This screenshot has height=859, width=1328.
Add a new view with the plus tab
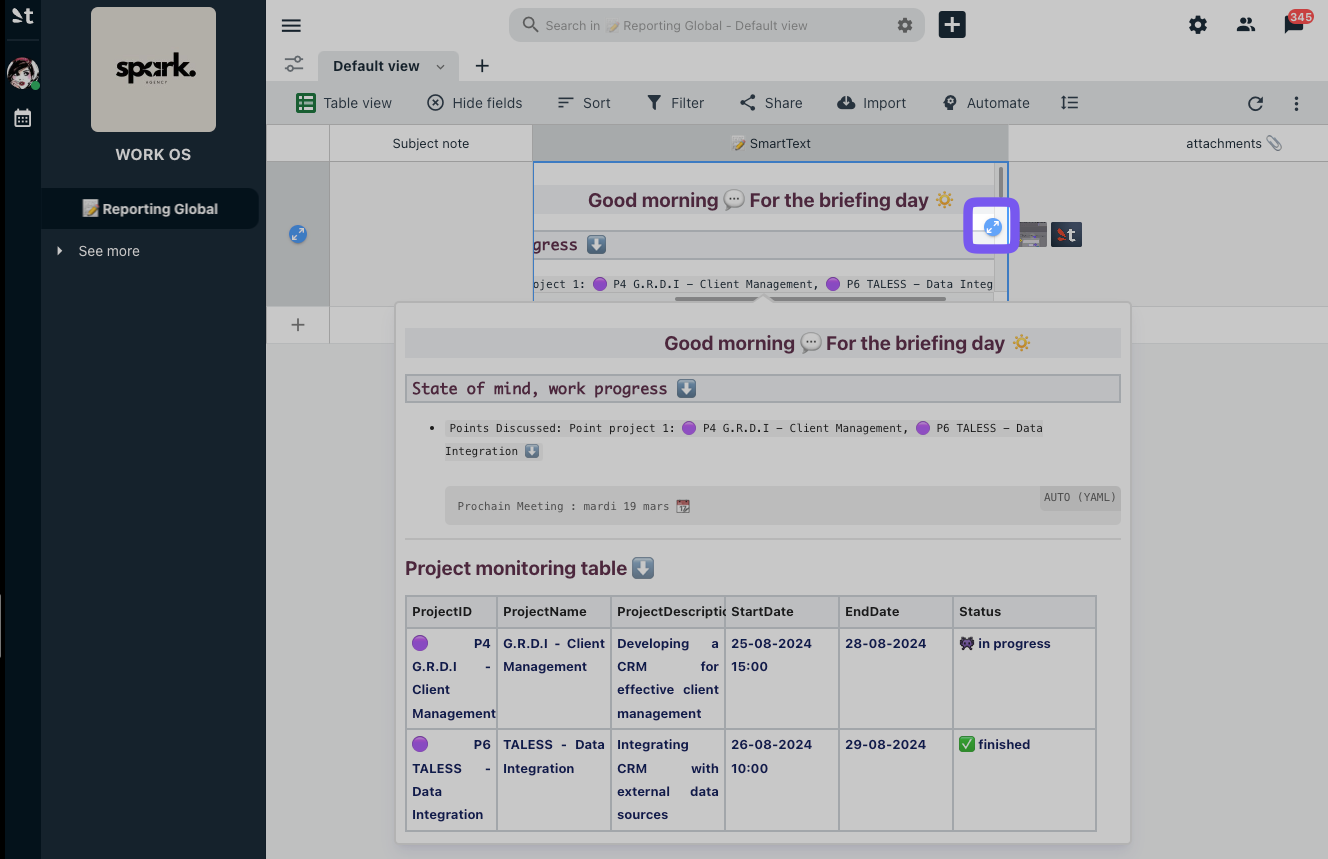tap(482, 66)
